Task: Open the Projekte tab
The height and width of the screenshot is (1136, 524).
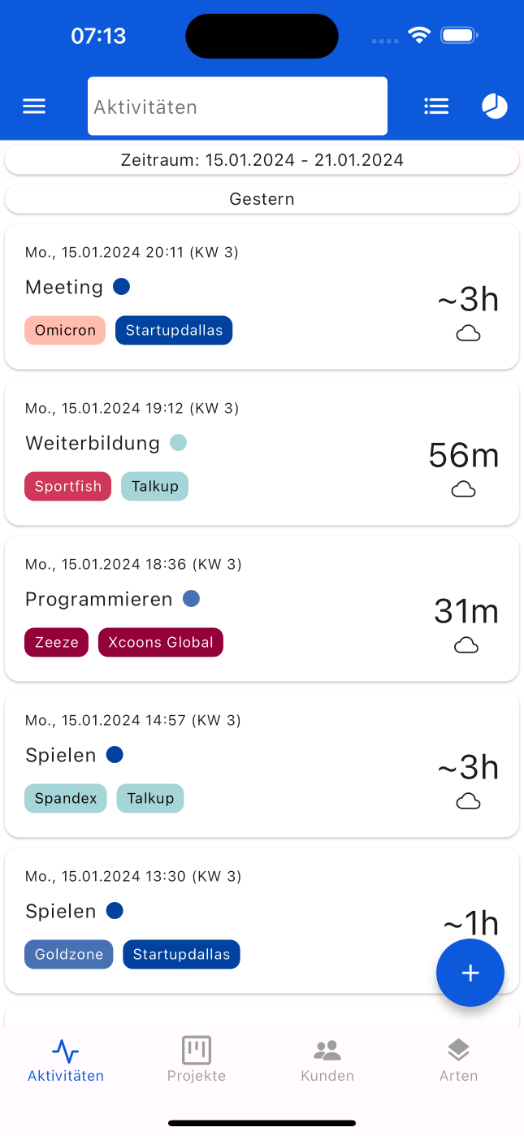Action: tap(196, 1059)
